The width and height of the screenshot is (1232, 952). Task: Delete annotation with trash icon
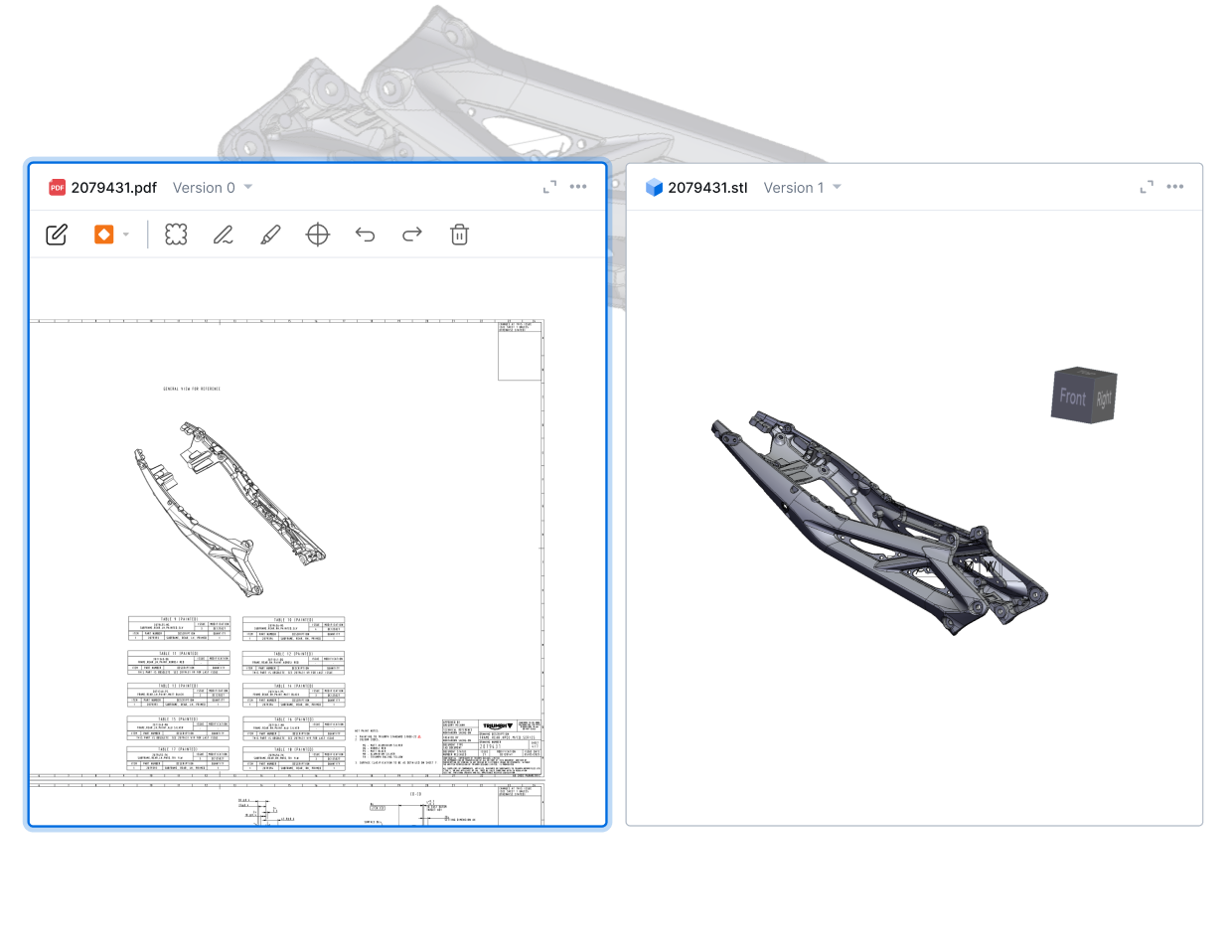point(459,235)
